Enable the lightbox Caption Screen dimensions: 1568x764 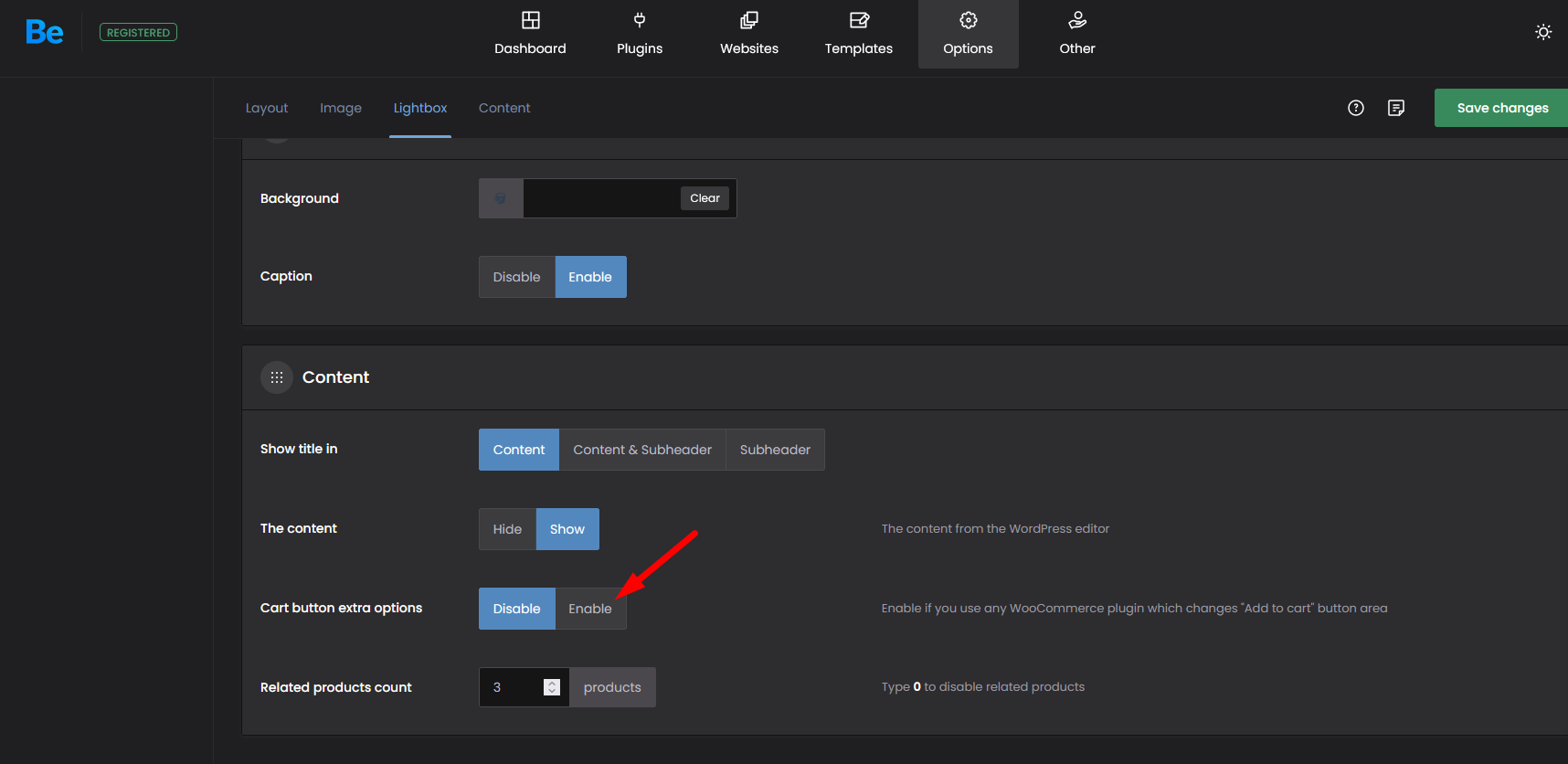pyautogui.click(x=590, y=277)
